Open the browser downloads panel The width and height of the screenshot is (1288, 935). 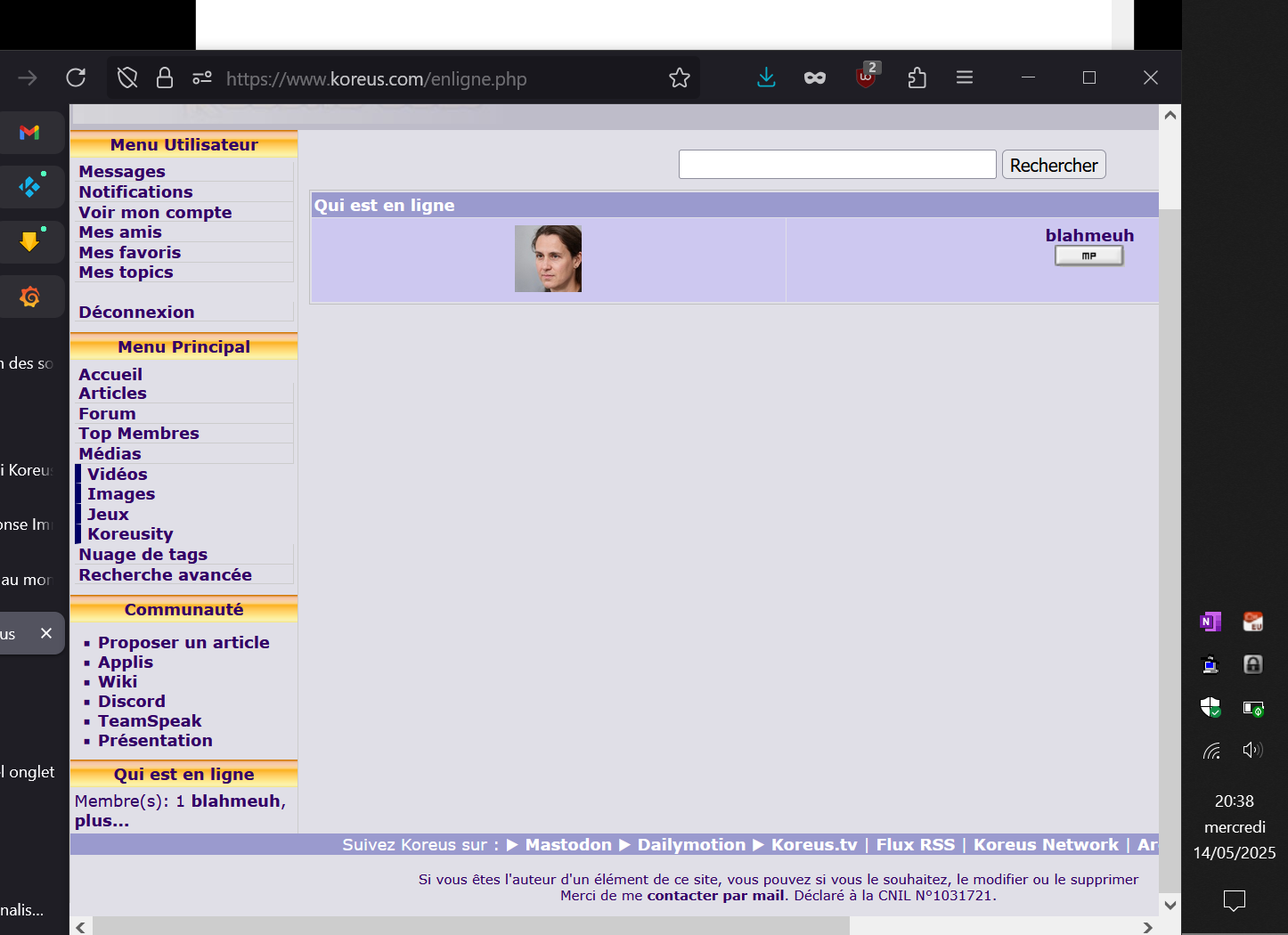click(766, 78)
